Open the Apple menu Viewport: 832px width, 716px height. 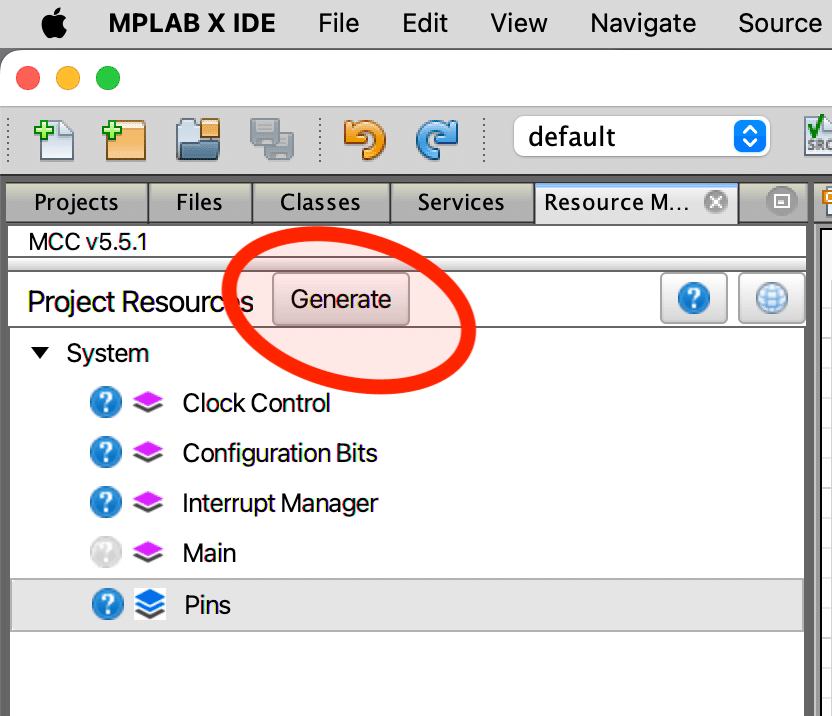click(55, 23)
